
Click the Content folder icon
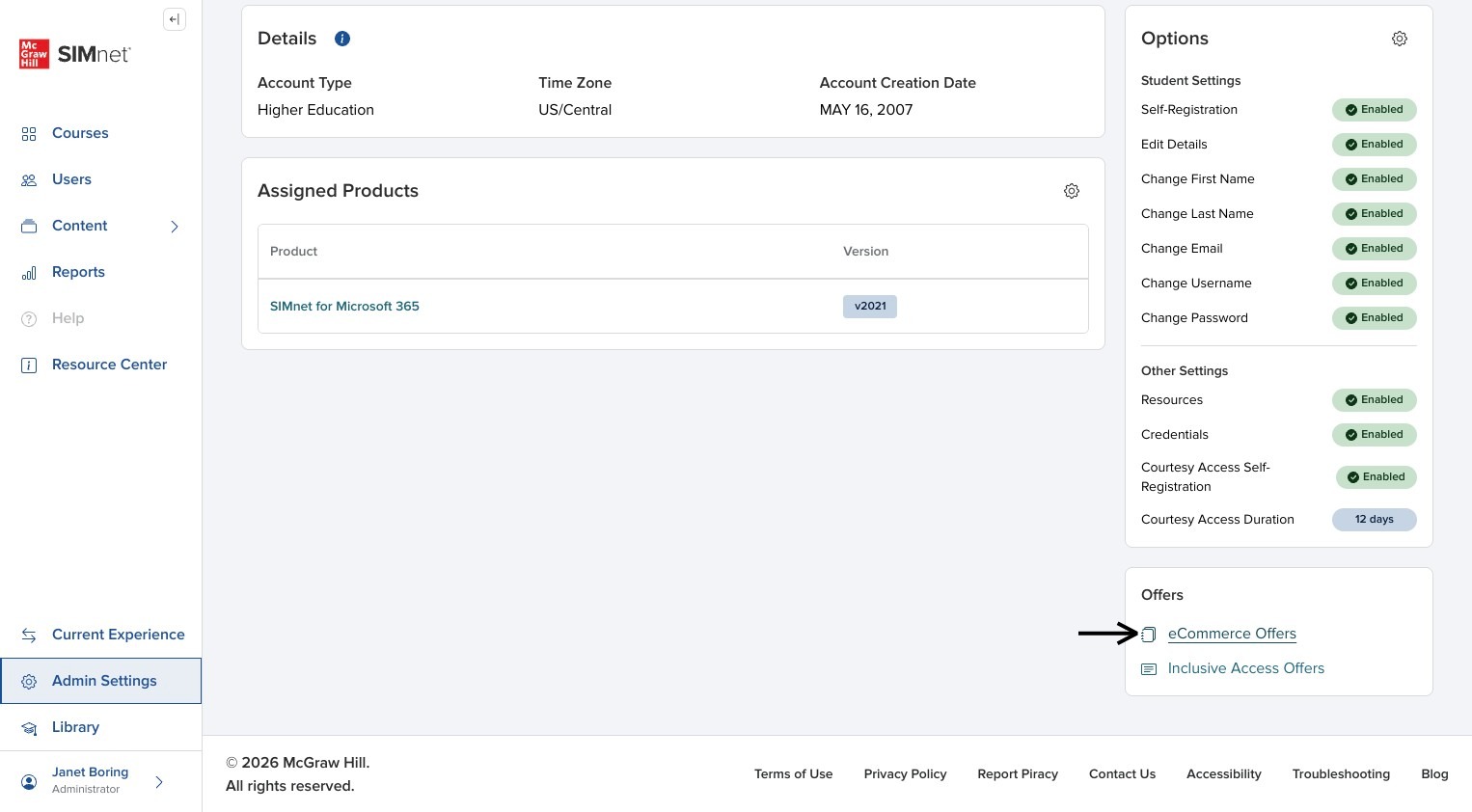tap(29, 227)
